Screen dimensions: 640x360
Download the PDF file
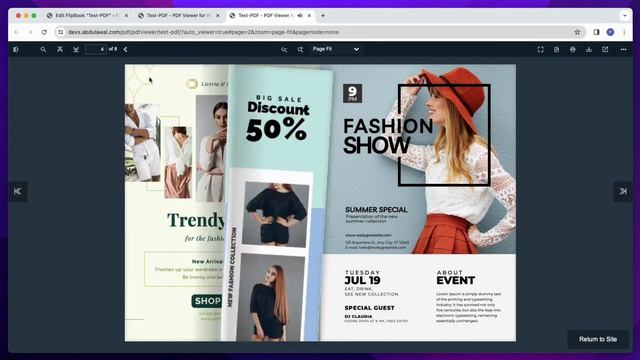589,49
